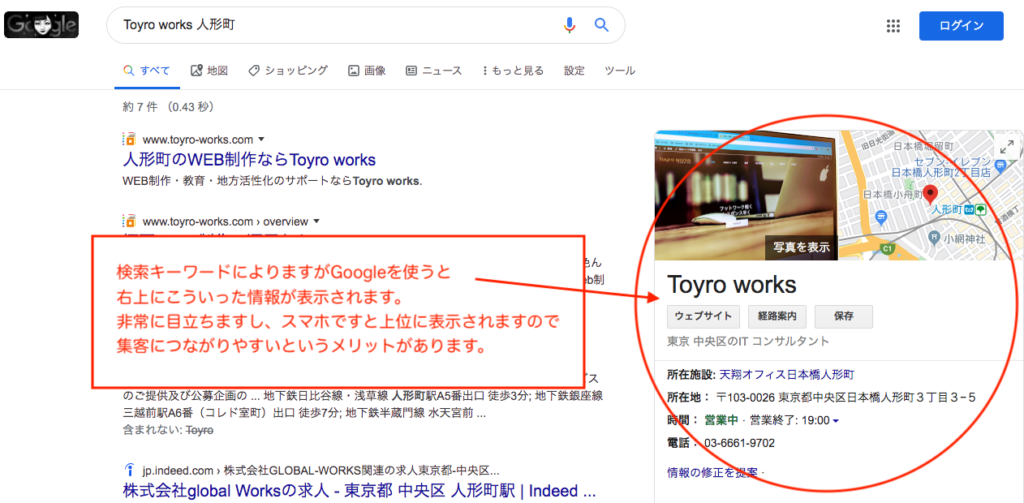Click favicon of the toyro-works.com overview result

click(x=129, y=221)
